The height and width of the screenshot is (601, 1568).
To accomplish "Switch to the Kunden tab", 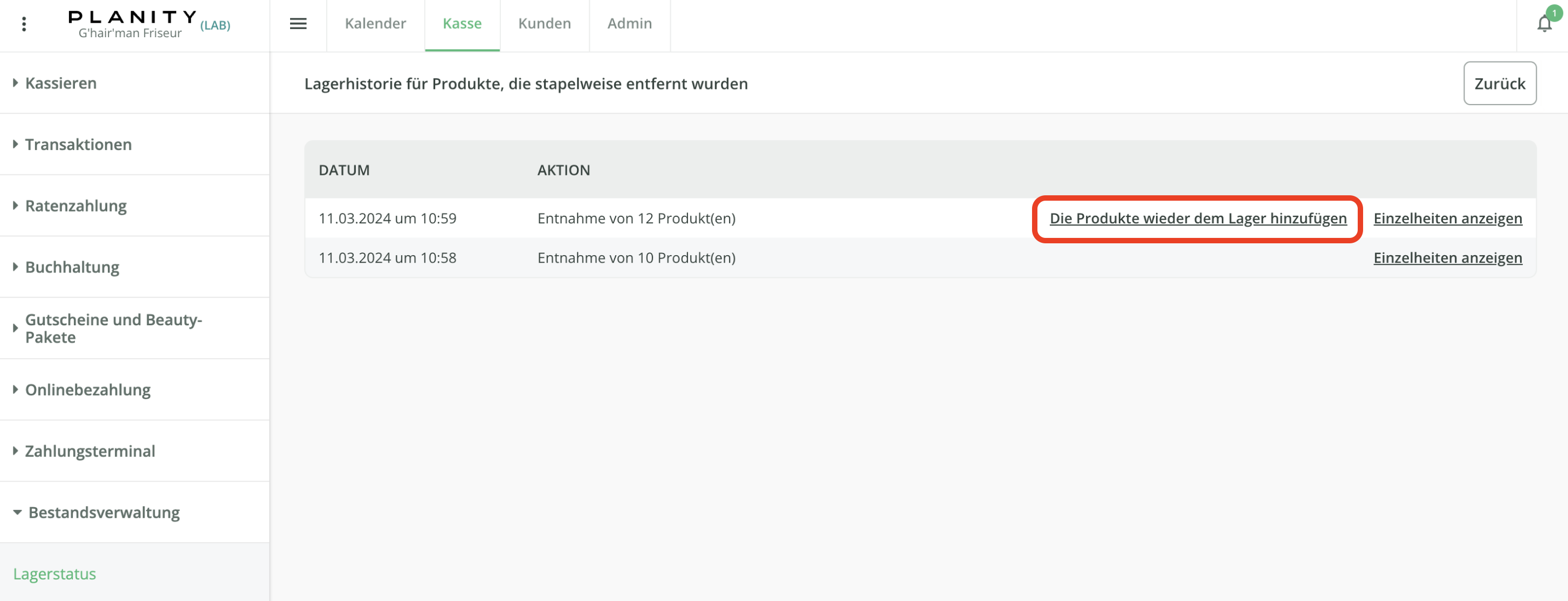I will [544, 24].
